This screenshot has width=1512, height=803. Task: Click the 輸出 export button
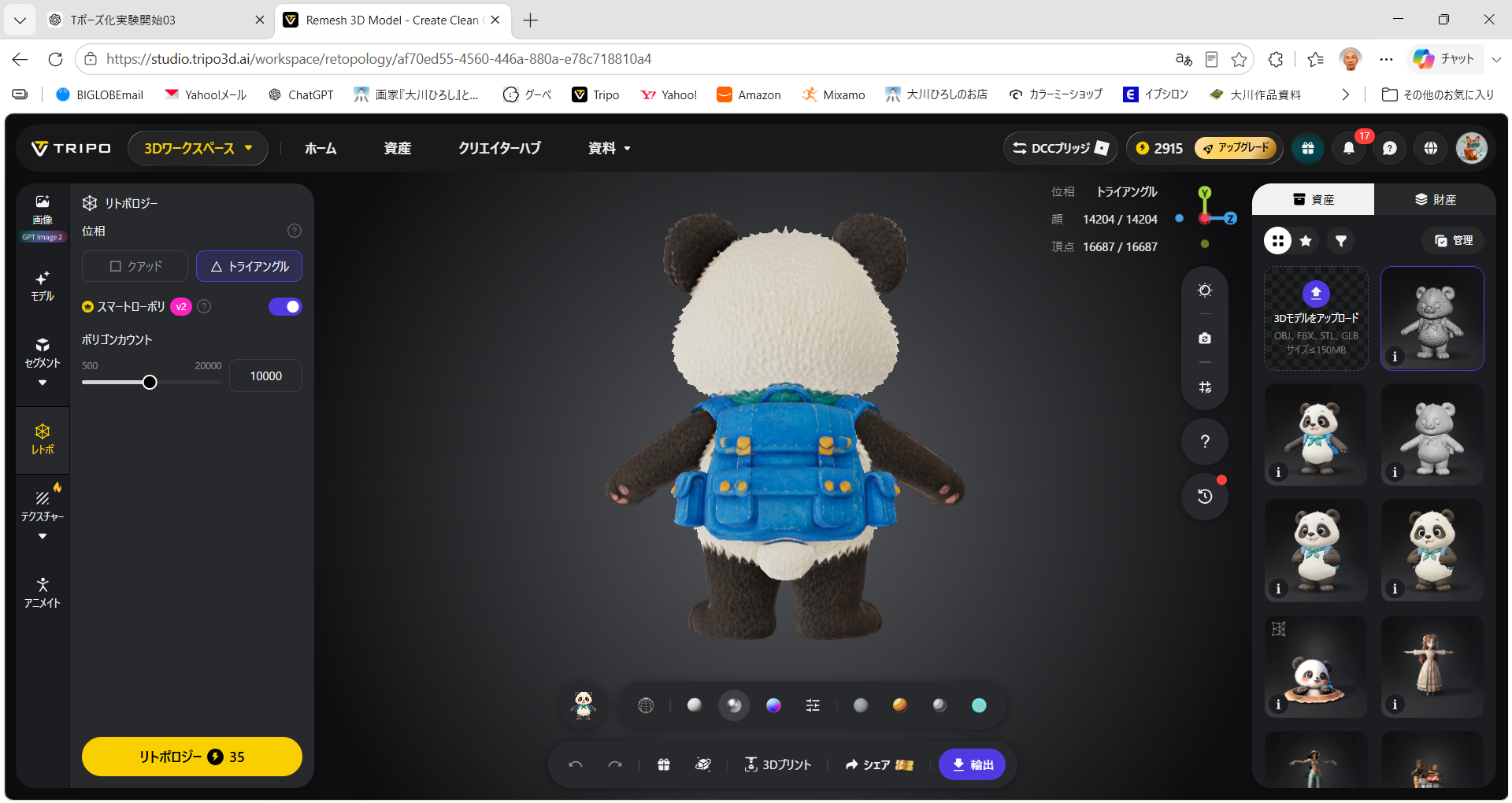coord(973,764)
